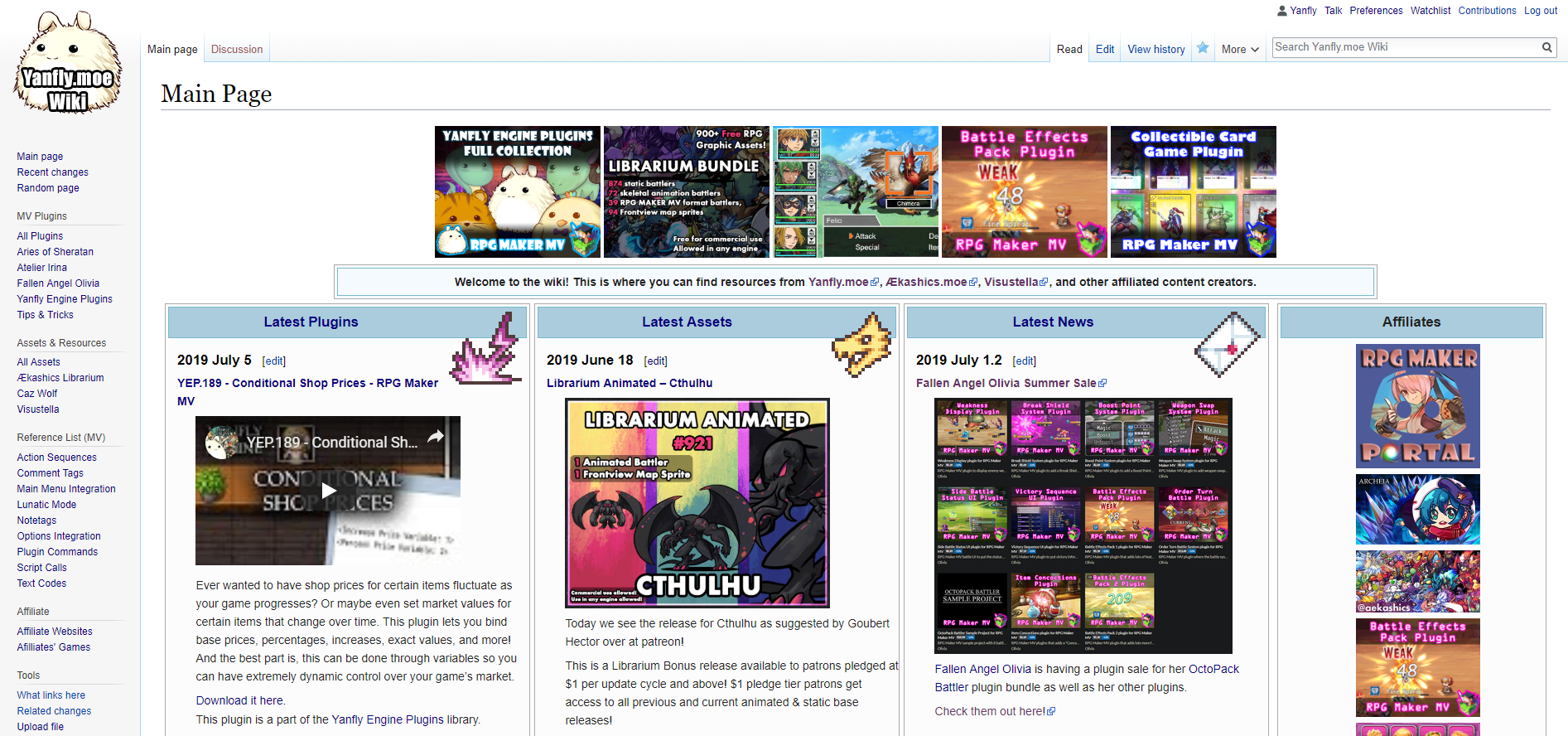Open Text Codes reference
Viewport: 1568px width, 736px height.
[x=41, y=583]
